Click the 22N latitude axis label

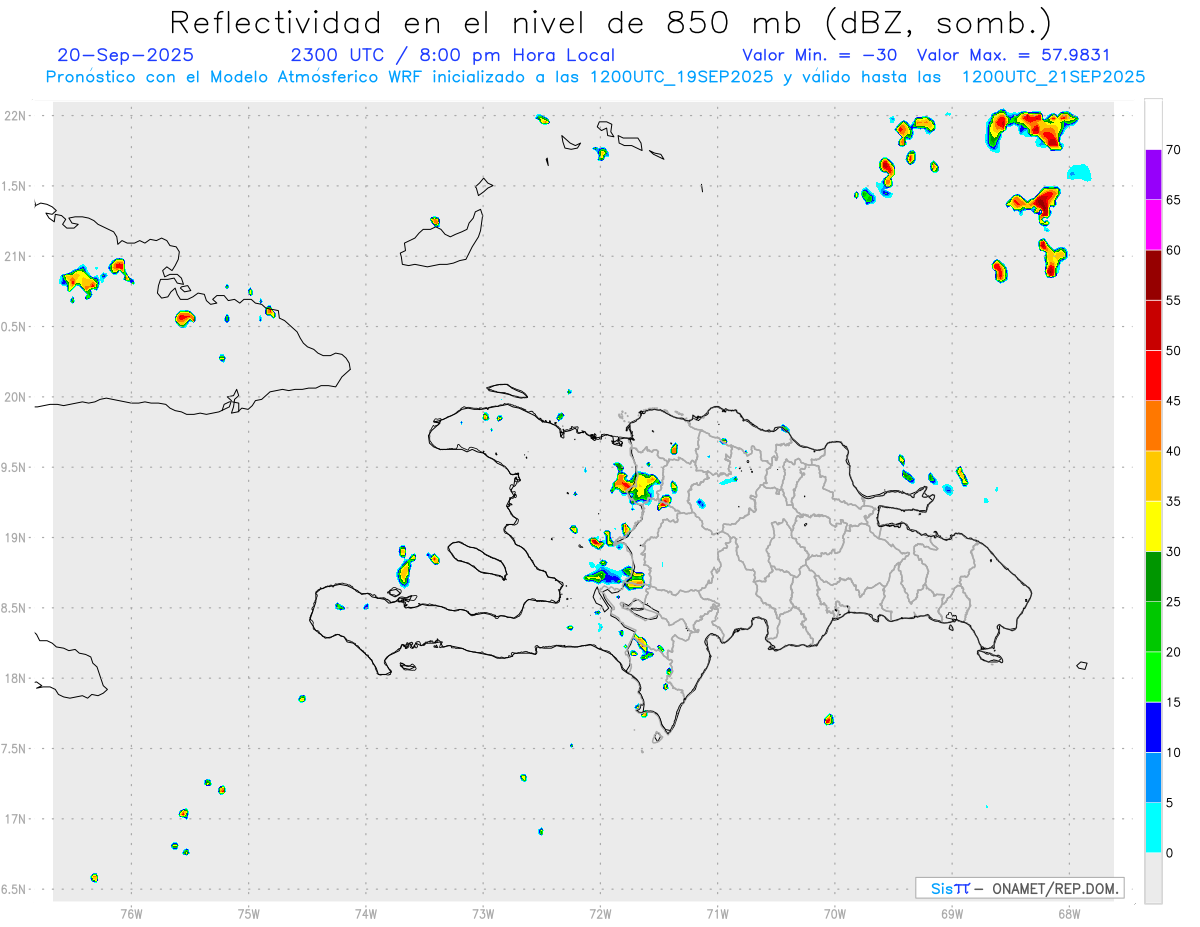coord(17,116)
